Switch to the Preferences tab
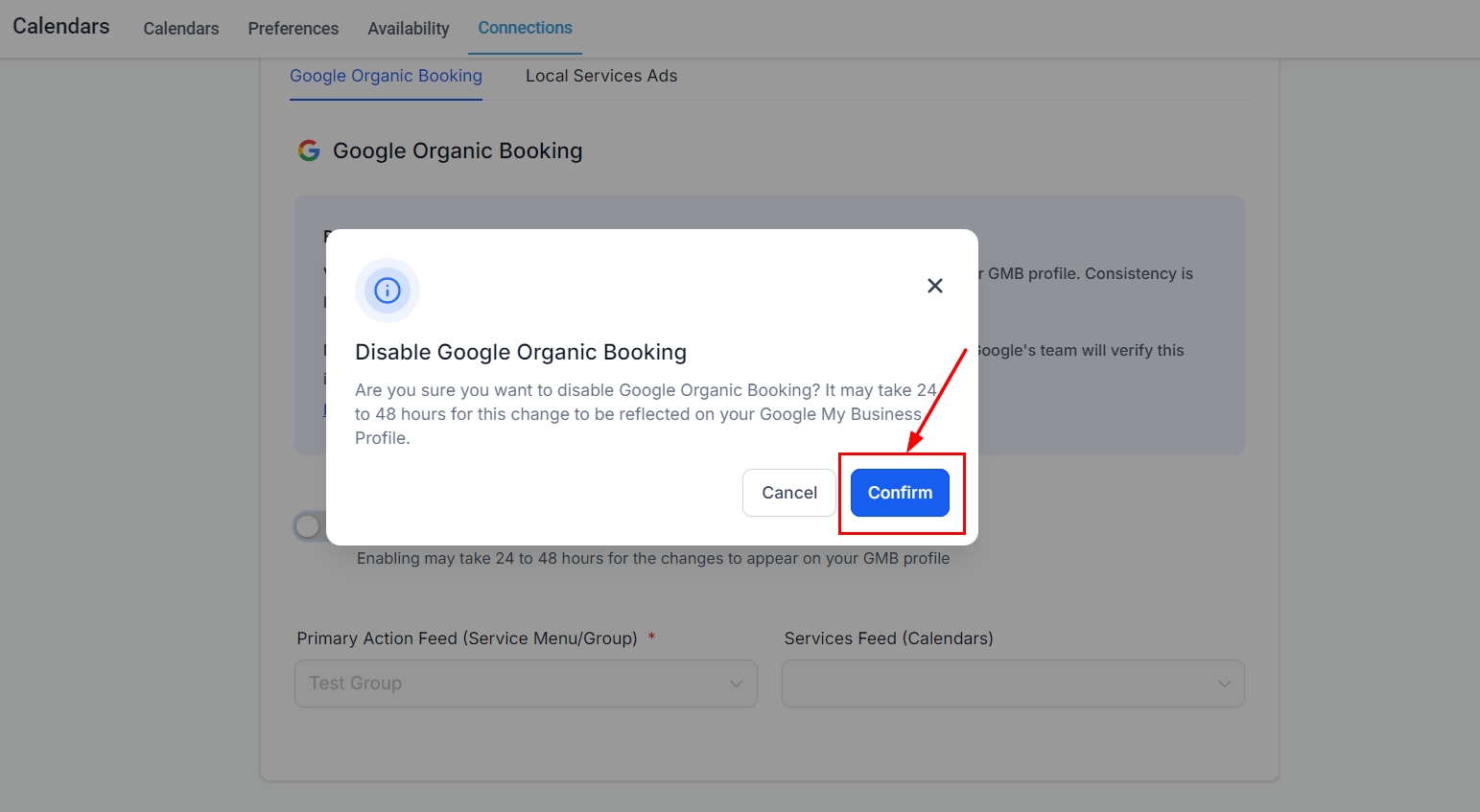 coord(294,29)
